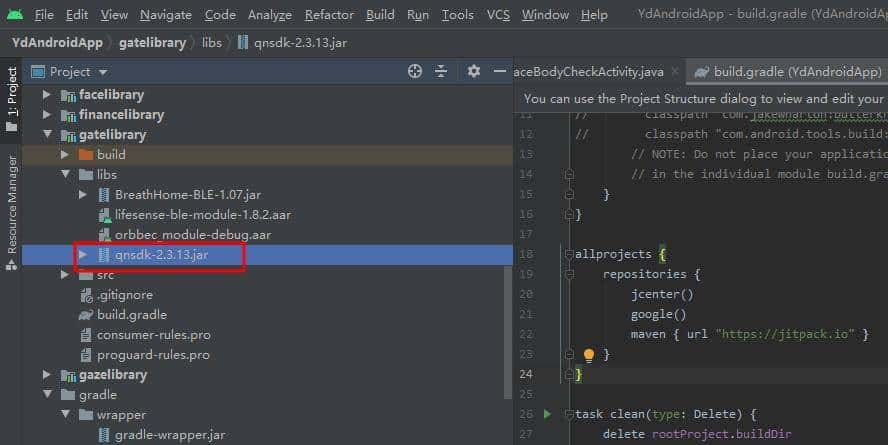Open the Window menu
The height and width of the screenshot is (445, 888).
coord(545,15)
